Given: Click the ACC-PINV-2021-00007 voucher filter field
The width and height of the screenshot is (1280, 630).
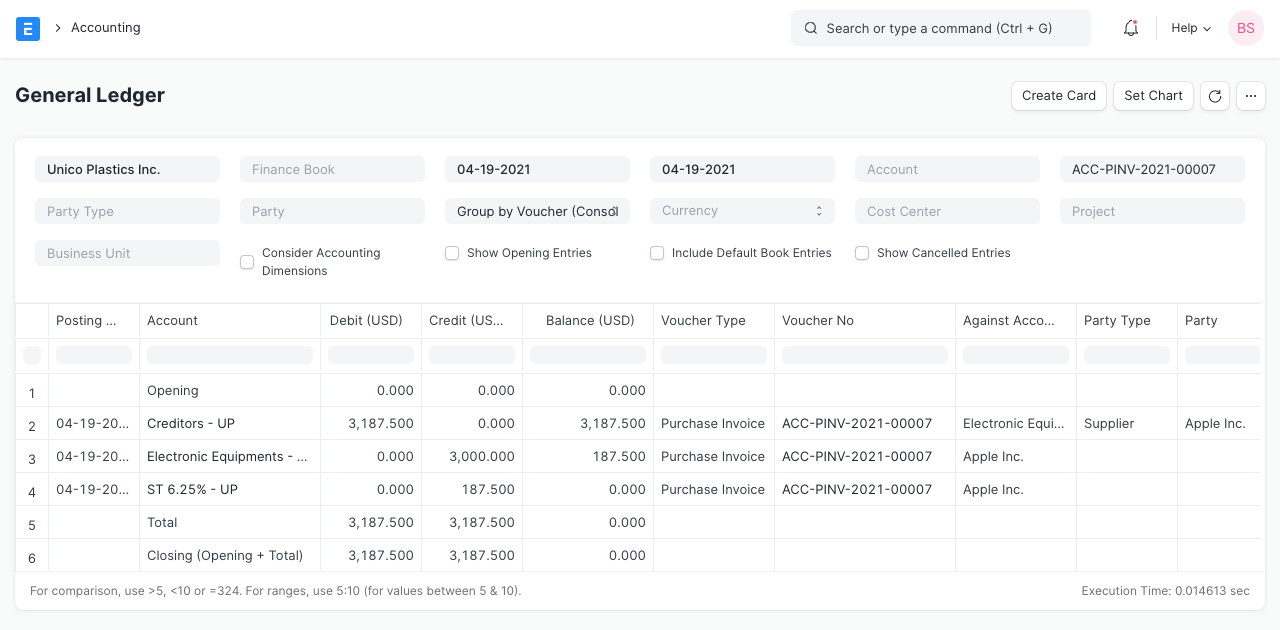Looking at the screenshot, I should pos(1152,168).
